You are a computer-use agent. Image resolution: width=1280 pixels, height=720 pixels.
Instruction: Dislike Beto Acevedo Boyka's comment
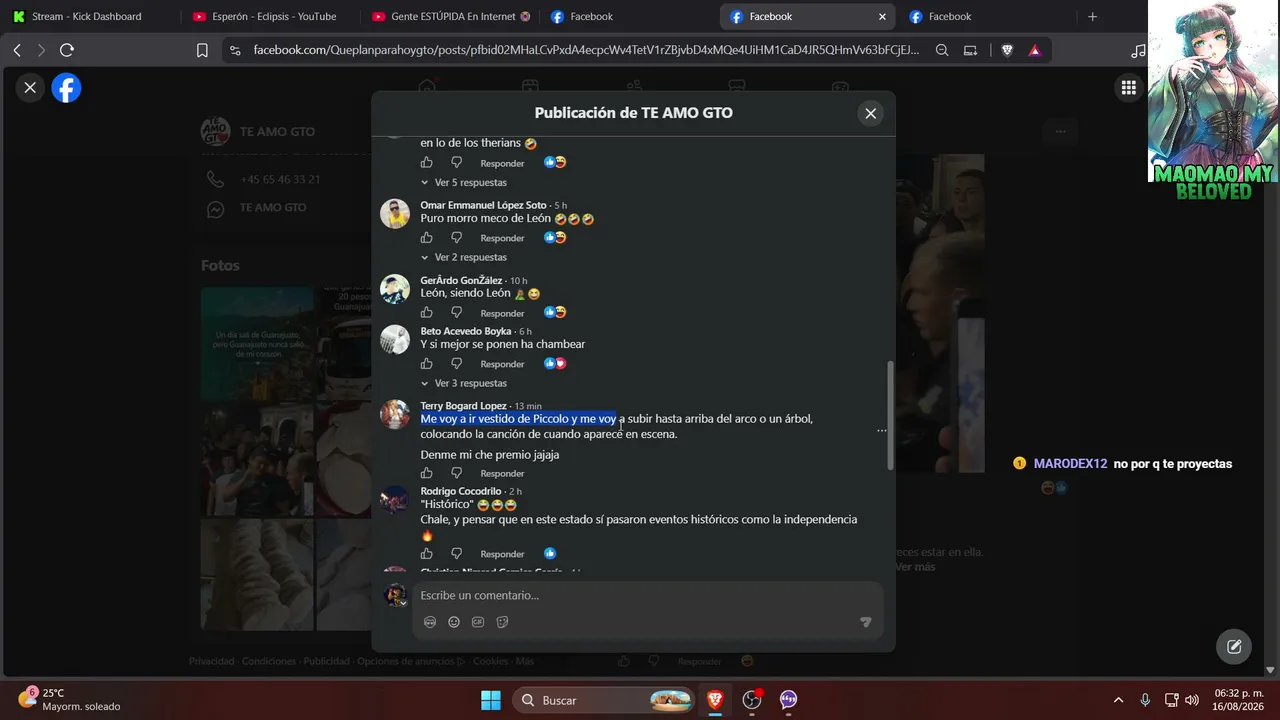(456, 364)
